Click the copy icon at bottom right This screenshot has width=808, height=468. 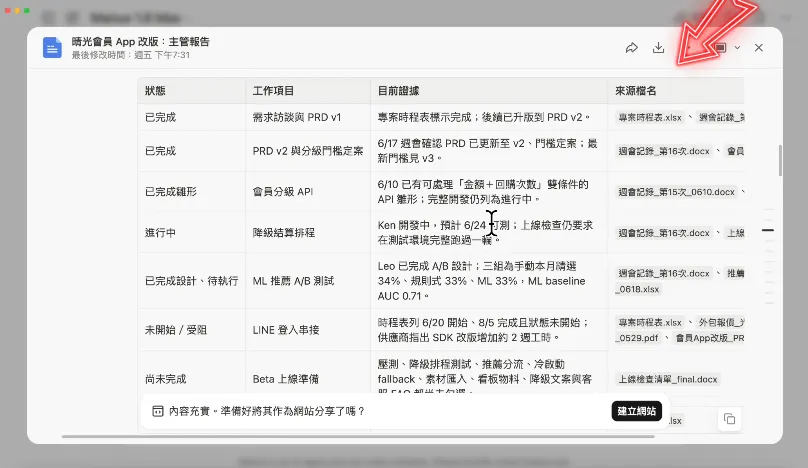729,419
